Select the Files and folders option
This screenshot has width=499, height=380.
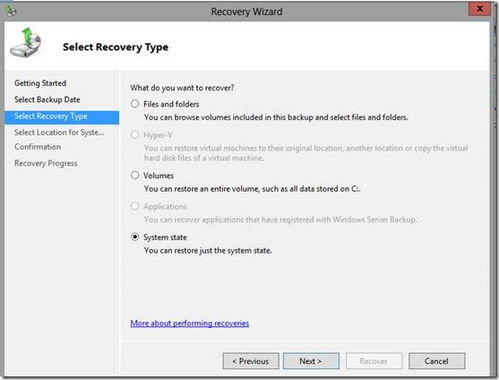[x=135, y=104]
